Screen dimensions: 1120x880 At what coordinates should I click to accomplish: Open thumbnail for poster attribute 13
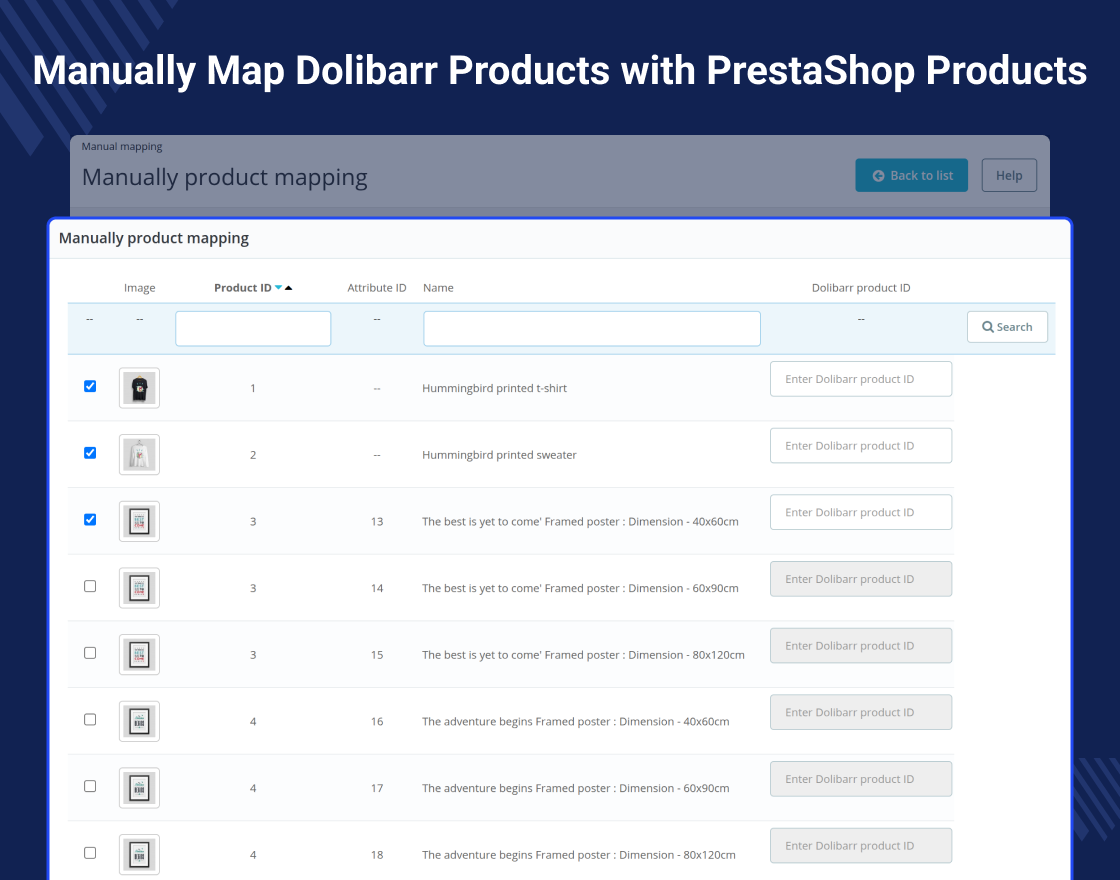click(139, 521)
